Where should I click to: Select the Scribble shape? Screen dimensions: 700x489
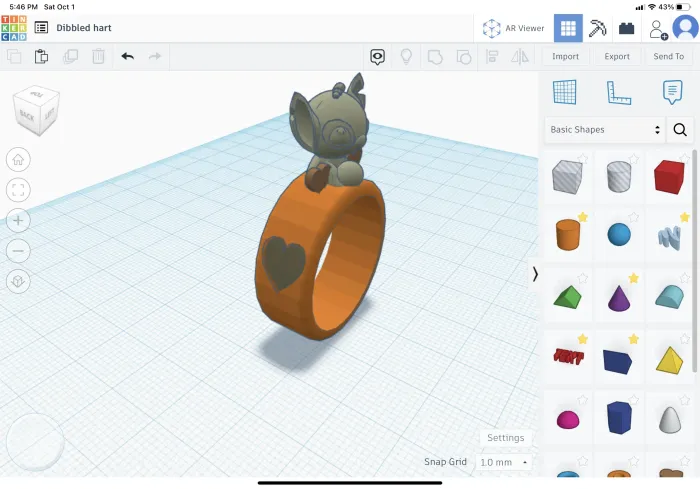click(669, 237)
